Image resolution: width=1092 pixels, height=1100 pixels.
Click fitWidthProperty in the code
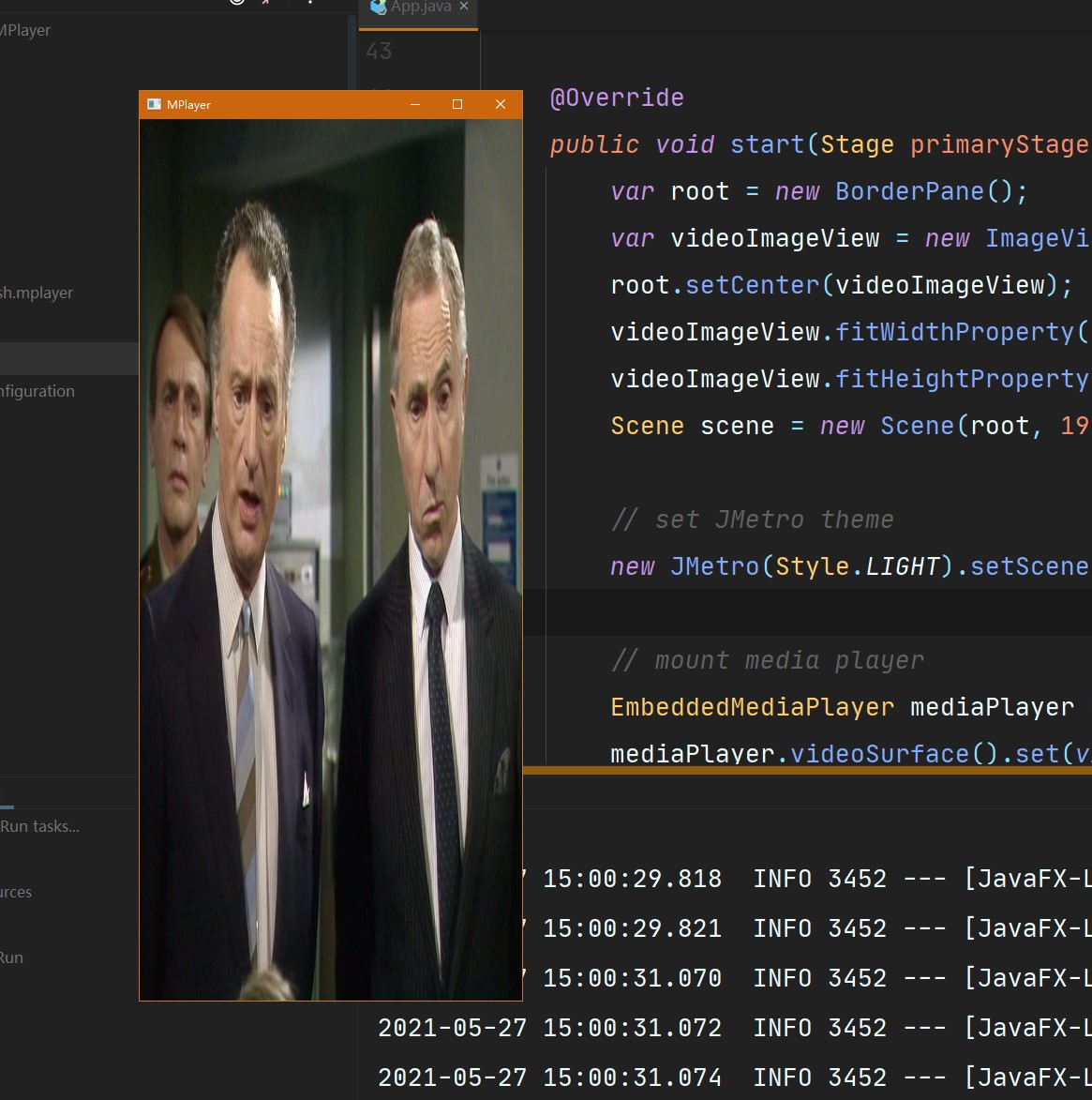[954, 332]
